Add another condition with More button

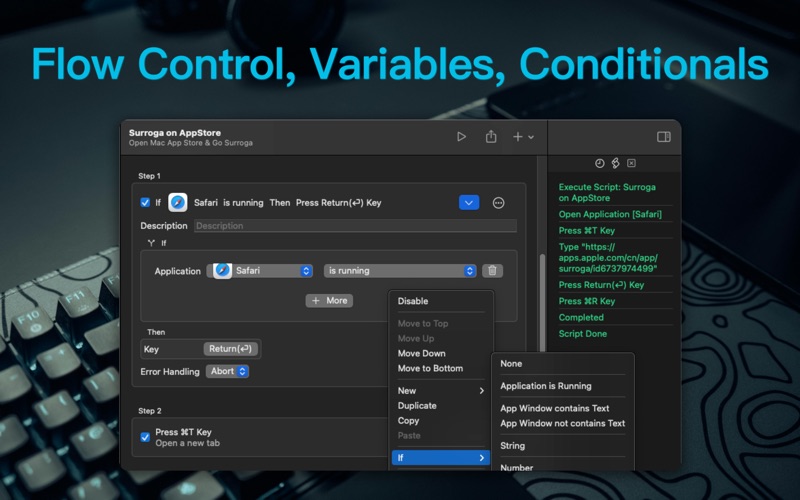(x=329, y=301)
